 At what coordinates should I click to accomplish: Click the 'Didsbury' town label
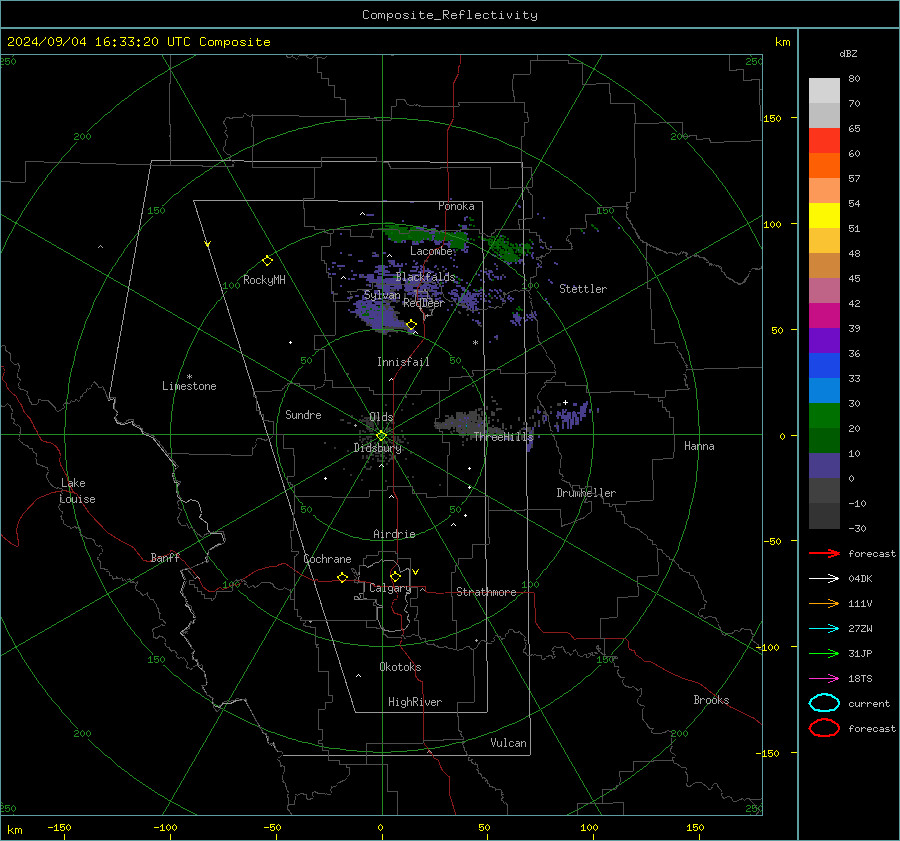pyautogui.click(x=377, y=448)
